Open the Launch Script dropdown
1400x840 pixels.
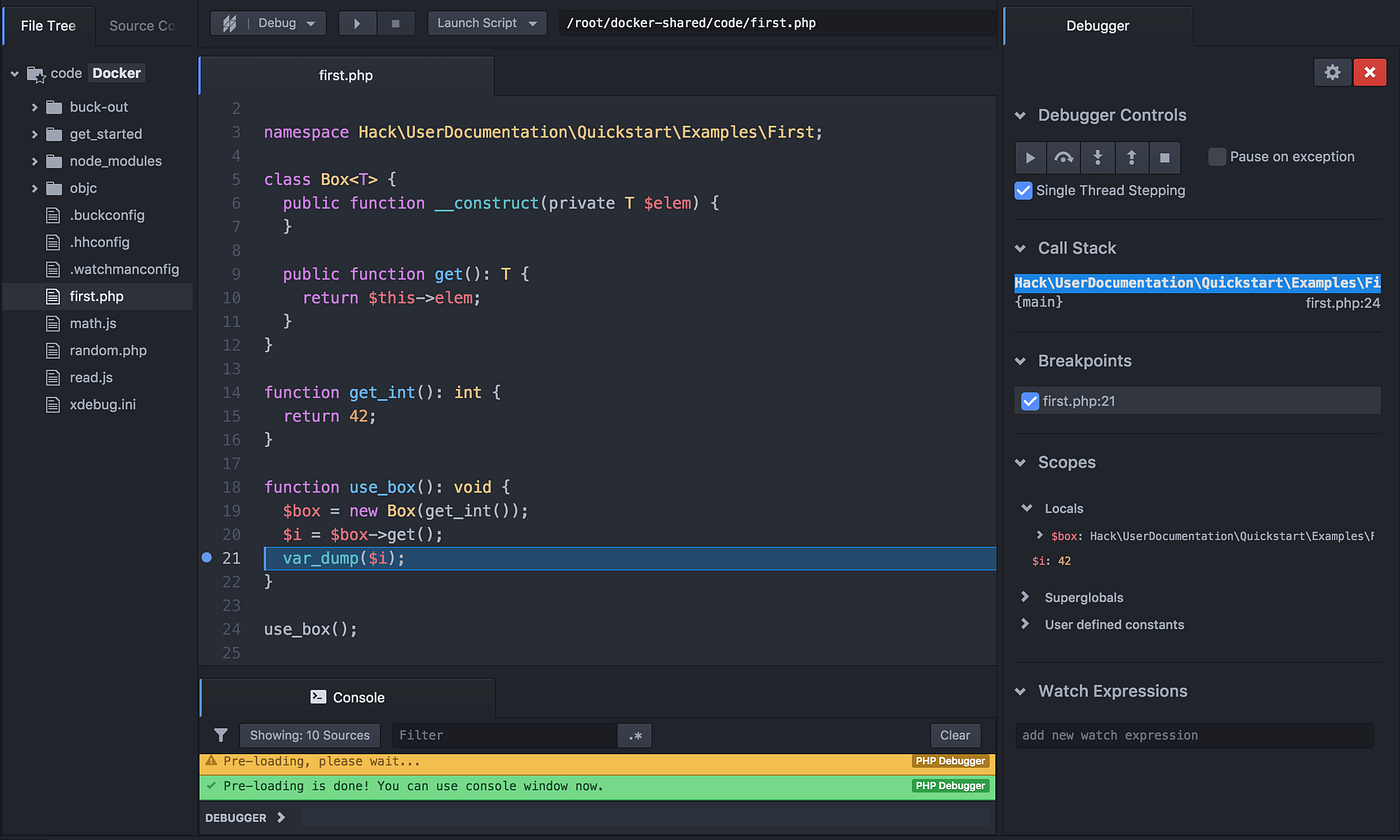point(487,23)
